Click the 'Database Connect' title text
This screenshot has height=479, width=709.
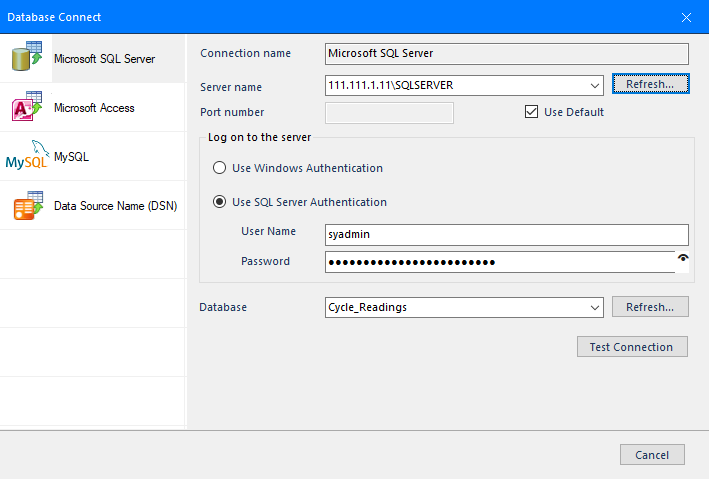click(x=54, y=17)
